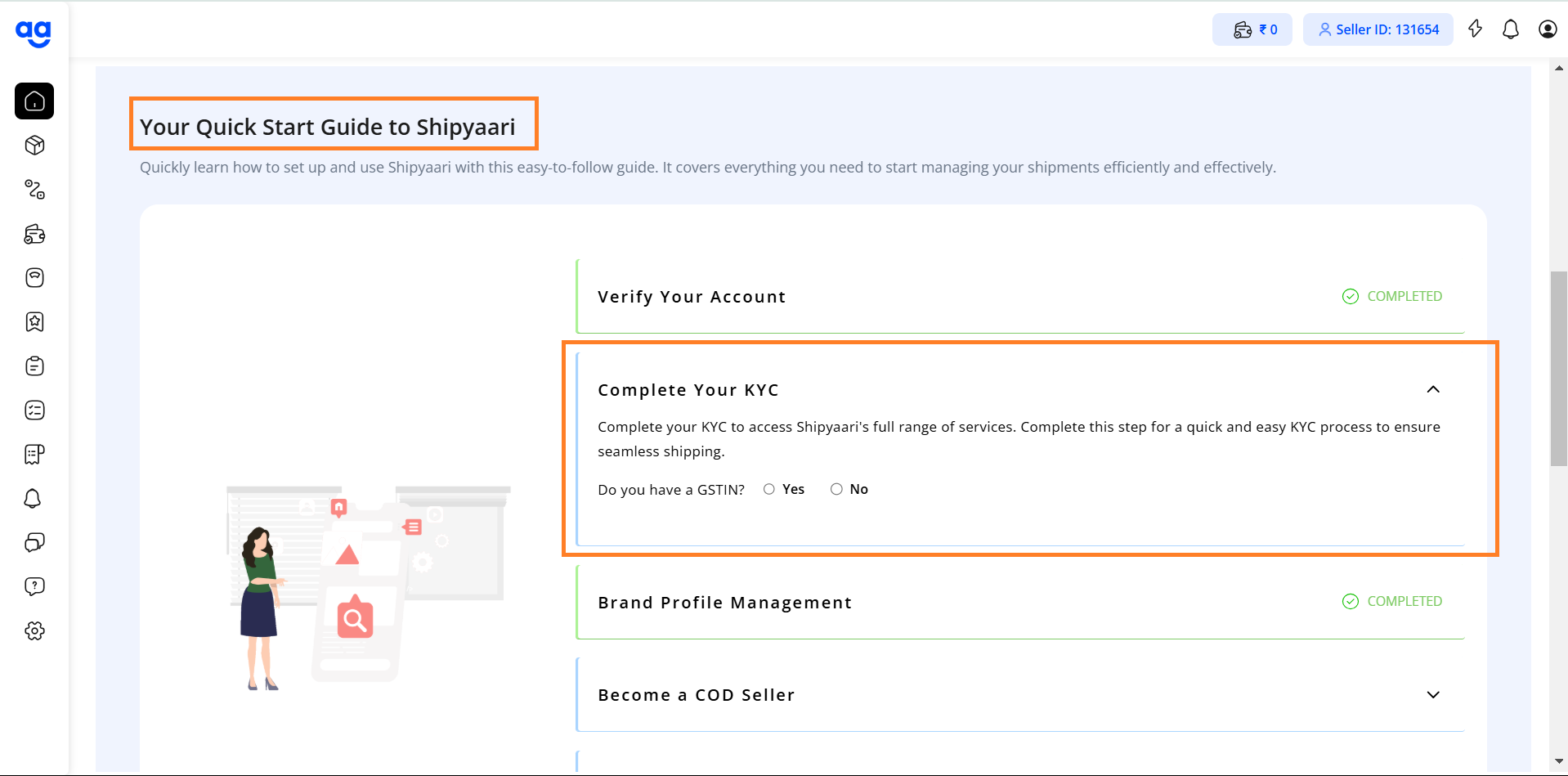This screenshot has width=1568, height=776.
Task: Open the receipt billing icon in the sidebar
Action: click(34, 455)
